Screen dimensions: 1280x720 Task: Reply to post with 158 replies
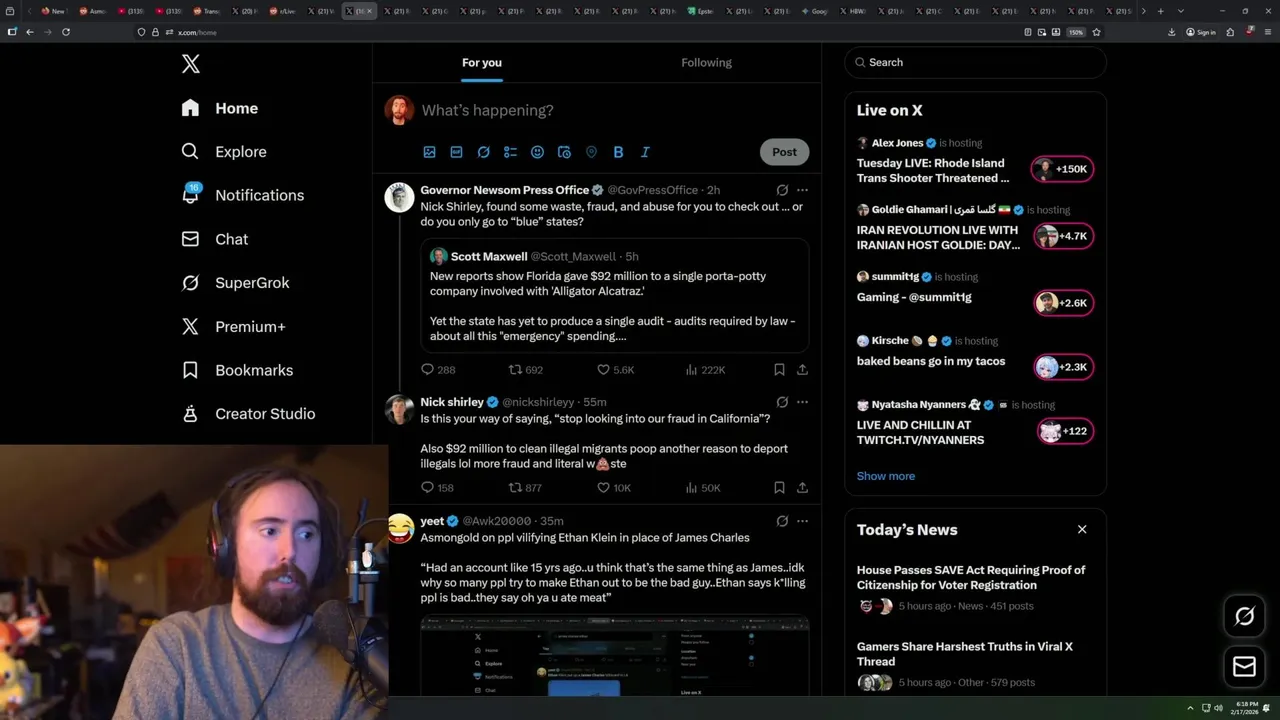(x=438, y=488)
